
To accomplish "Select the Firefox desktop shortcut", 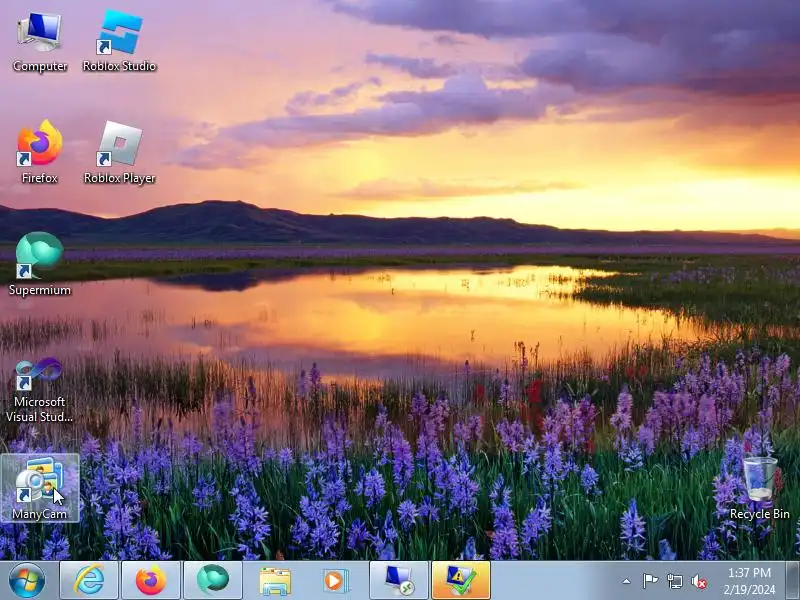I will pyautogui.click(x=40, y=152).
